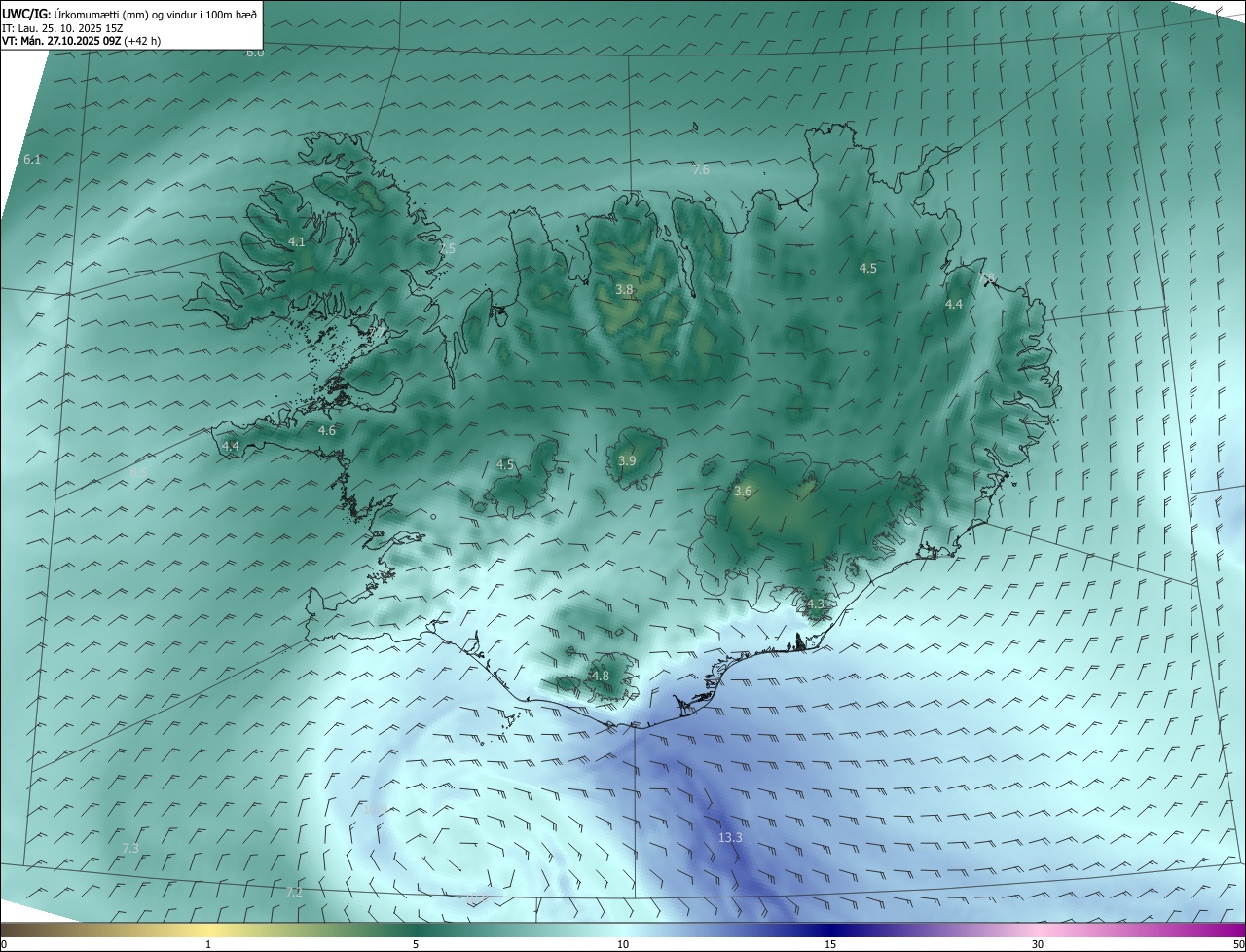The width and height of the screenshot is (1246, 952).
Task: Click the colorbar tick label 30
Action: [1038, 944]
